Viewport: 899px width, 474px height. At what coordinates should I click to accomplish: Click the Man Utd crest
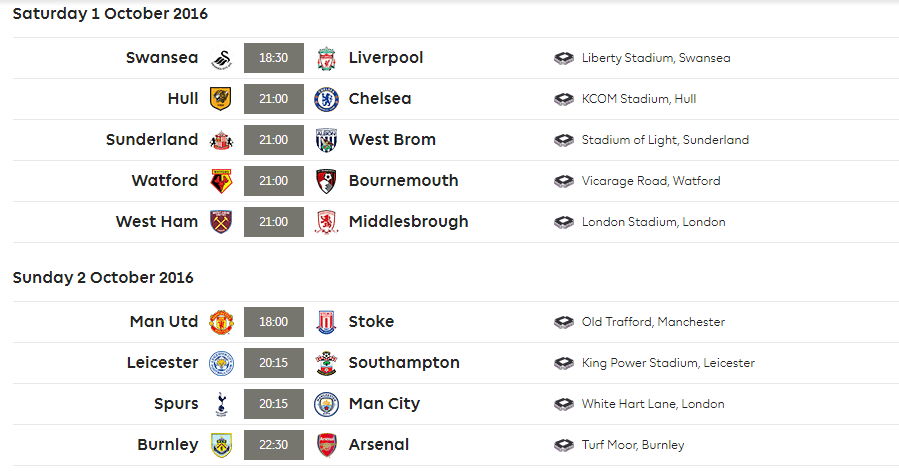point(221,322)
